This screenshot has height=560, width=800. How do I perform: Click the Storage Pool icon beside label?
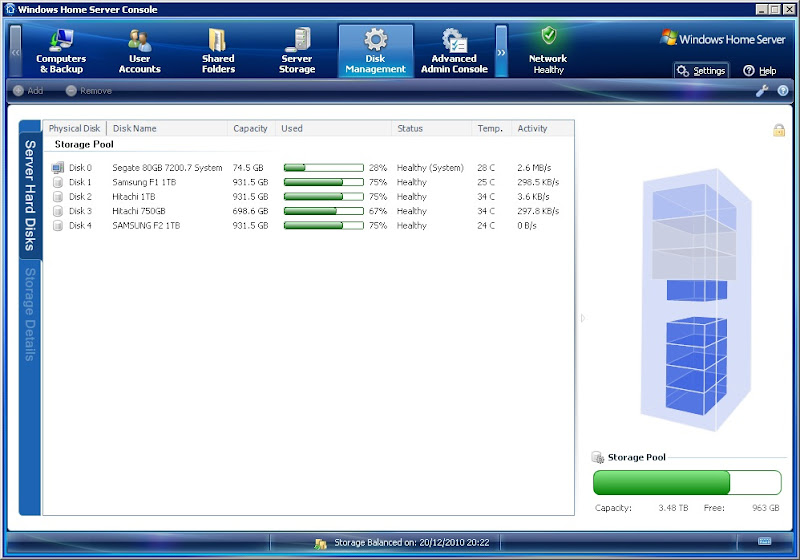(x=597, y=457)
